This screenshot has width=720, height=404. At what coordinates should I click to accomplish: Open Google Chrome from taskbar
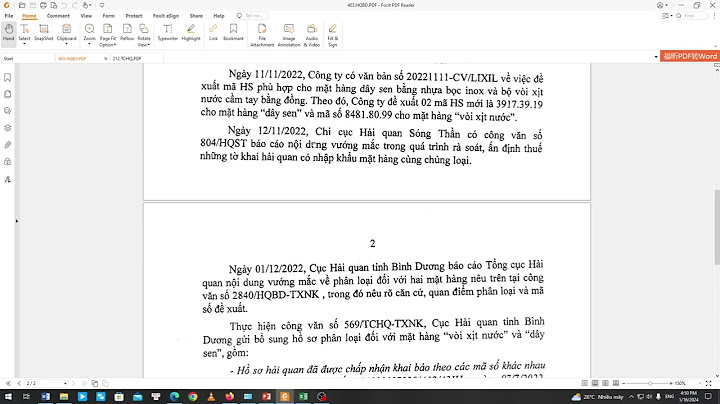(193, 397)
